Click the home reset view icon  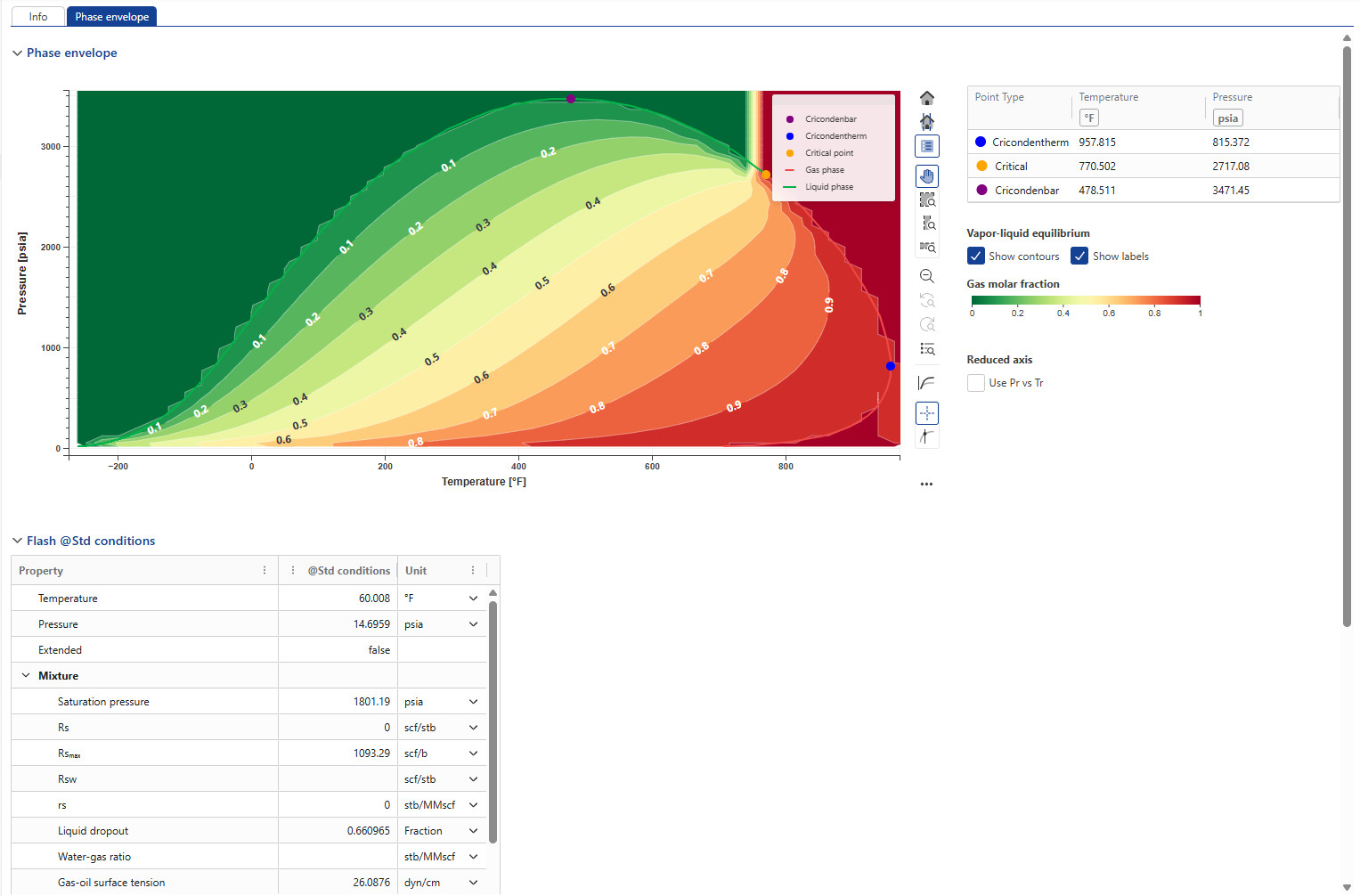pos(927,98)
